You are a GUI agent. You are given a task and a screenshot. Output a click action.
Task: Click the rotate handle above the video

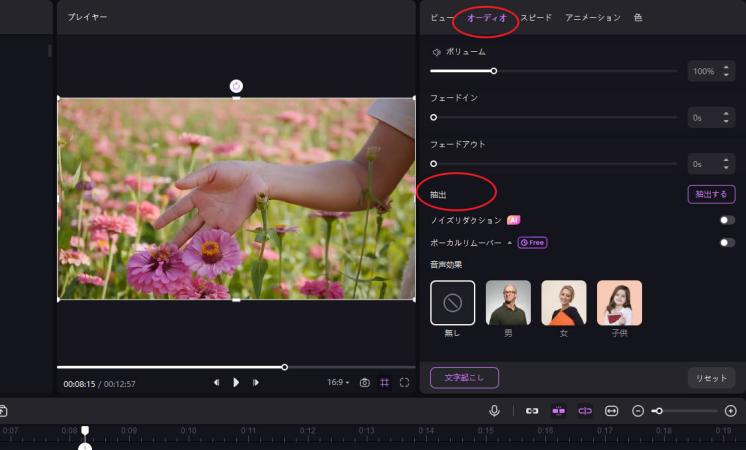236,86
